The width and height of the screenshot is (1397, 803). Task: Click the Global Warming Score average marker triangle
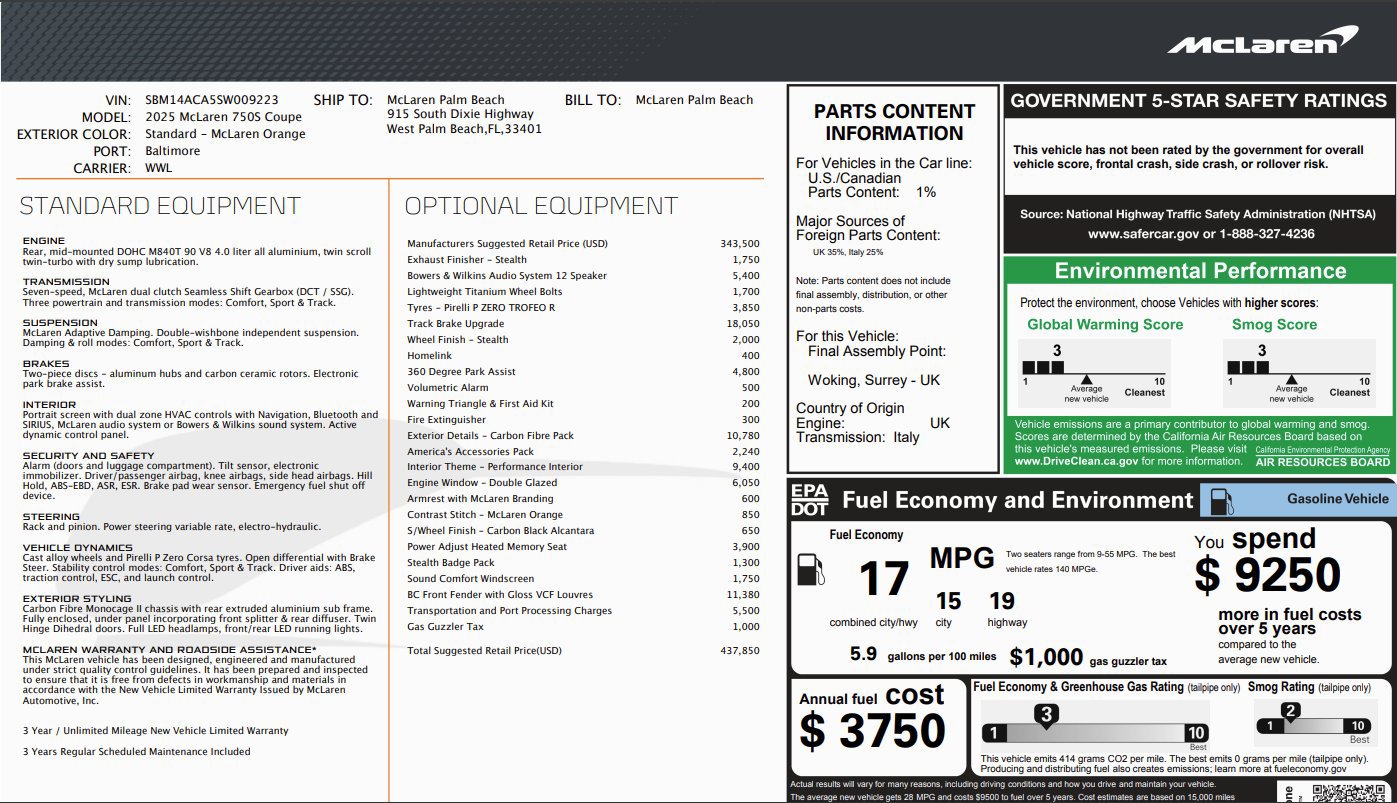click(x=1086, y=381)
